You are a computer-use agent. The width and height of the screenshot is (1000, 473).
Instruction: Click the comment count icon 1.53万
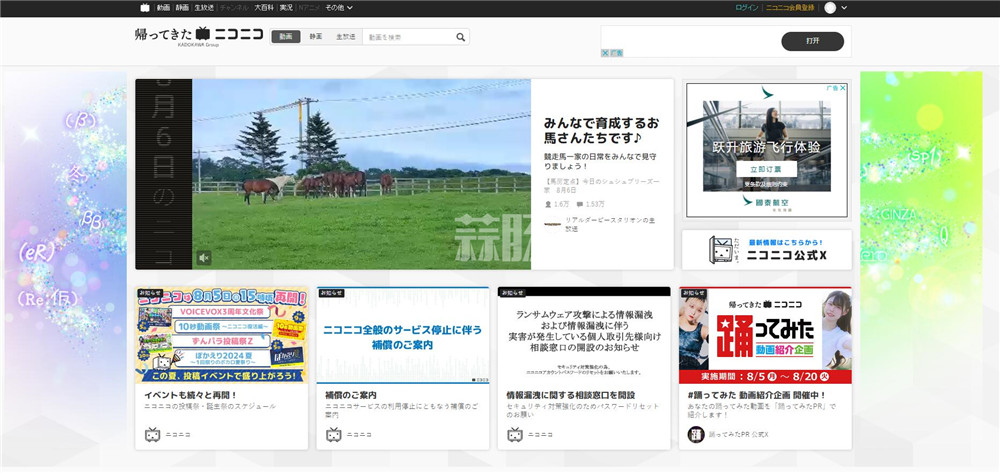pos(579,205)
